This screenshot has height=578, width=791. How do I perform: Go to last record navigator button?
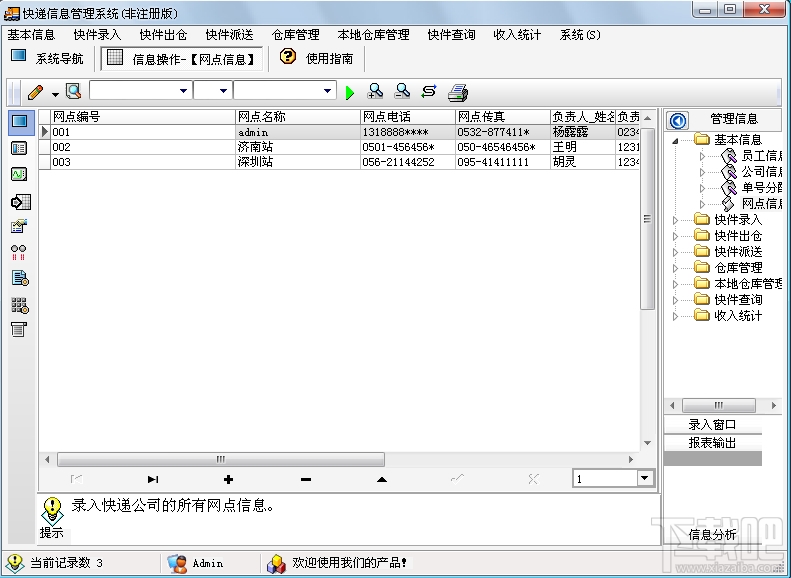point(153,479)
